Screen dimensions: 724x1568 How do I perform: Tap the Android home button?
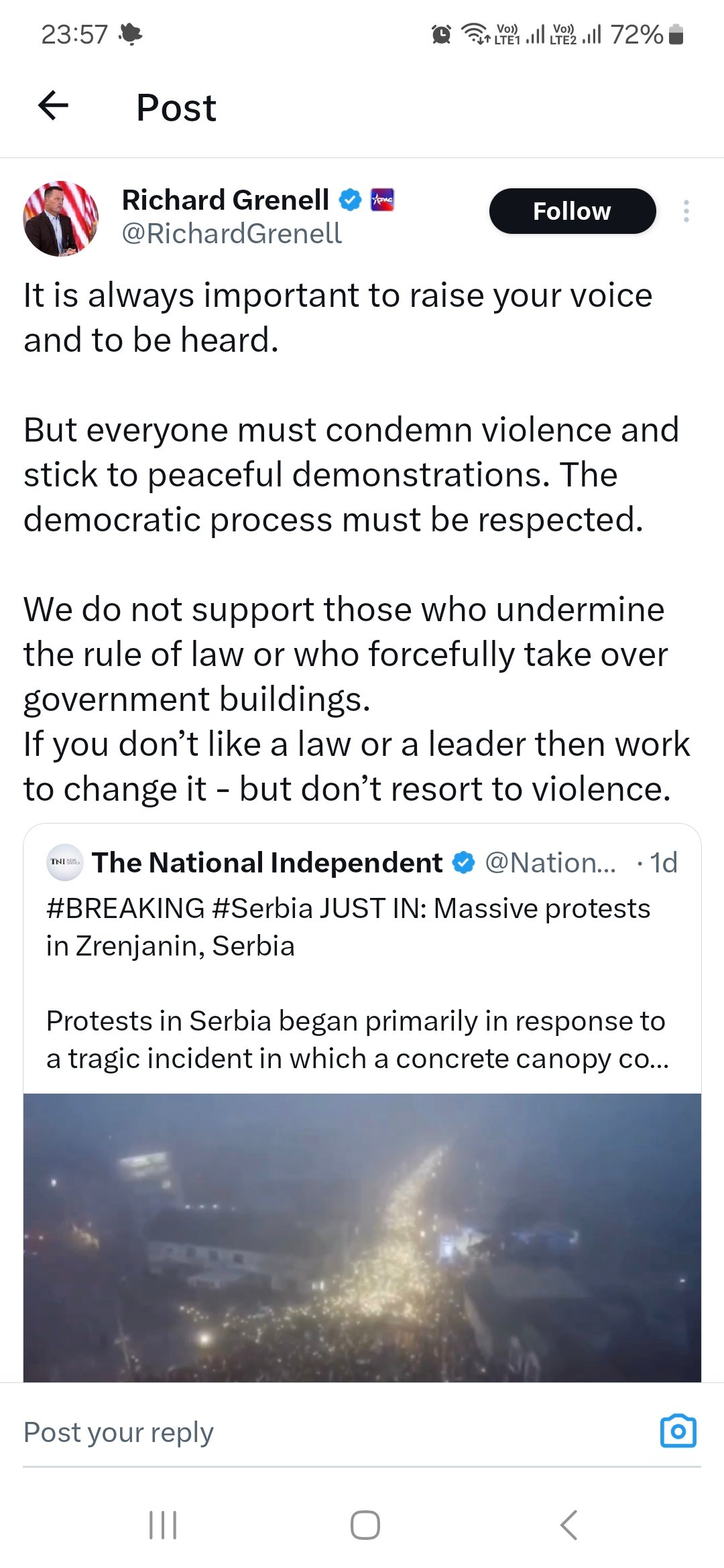coord(365,1525)
